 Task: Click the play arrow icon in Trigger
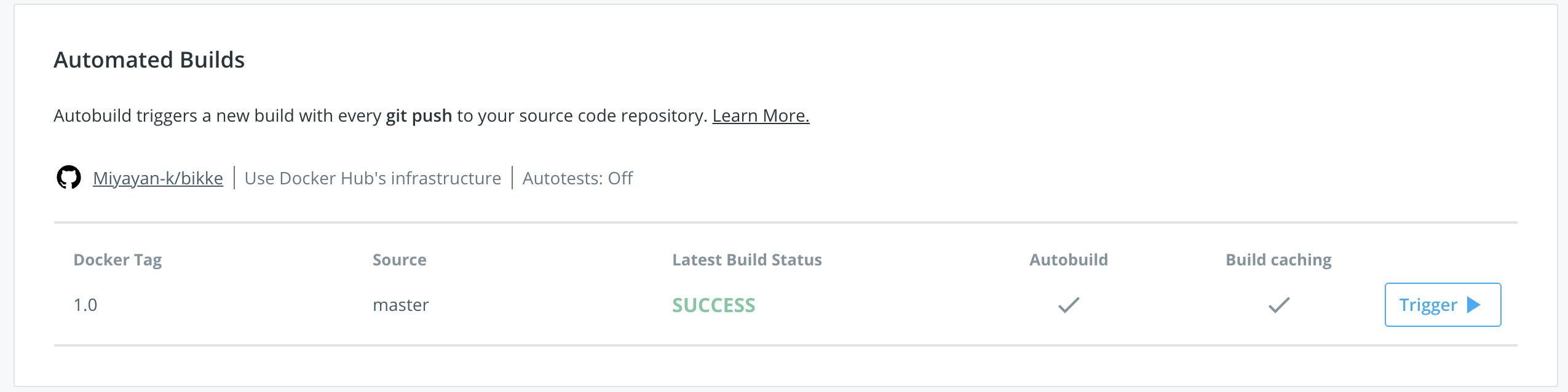point(1474,305)
